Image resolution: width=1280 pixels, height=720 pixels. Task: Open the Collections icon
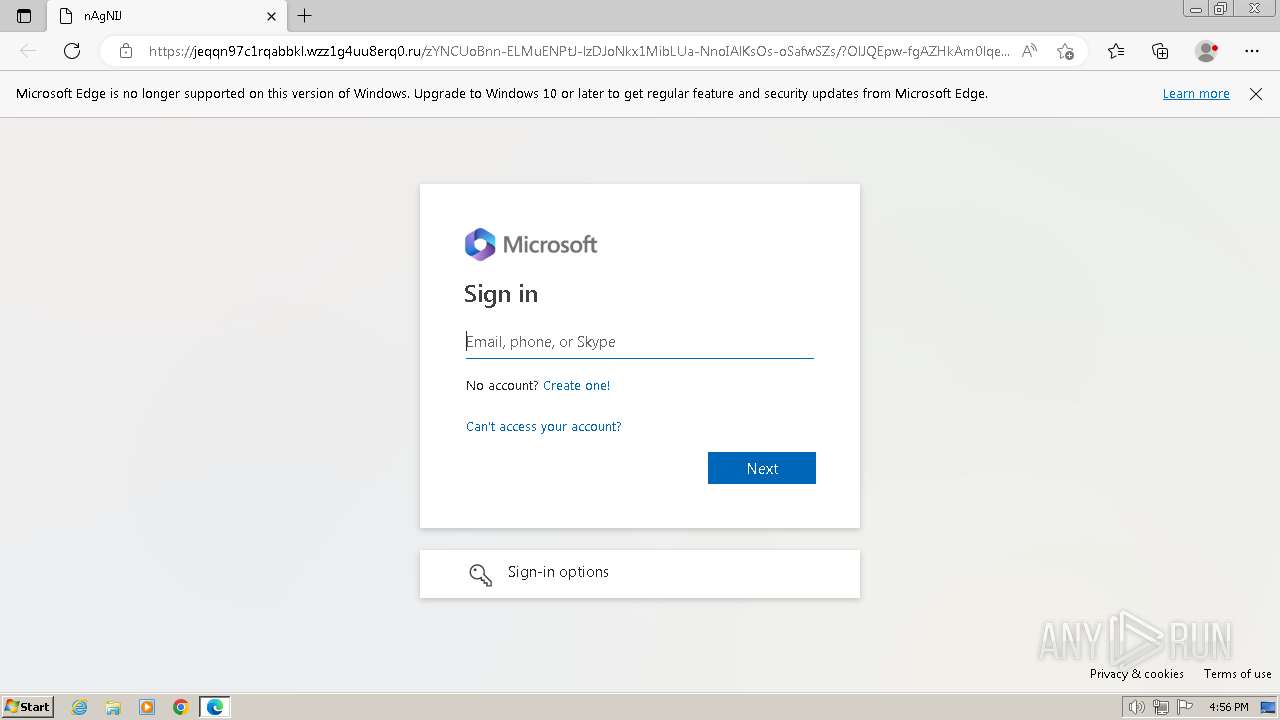click(1160, 51)
